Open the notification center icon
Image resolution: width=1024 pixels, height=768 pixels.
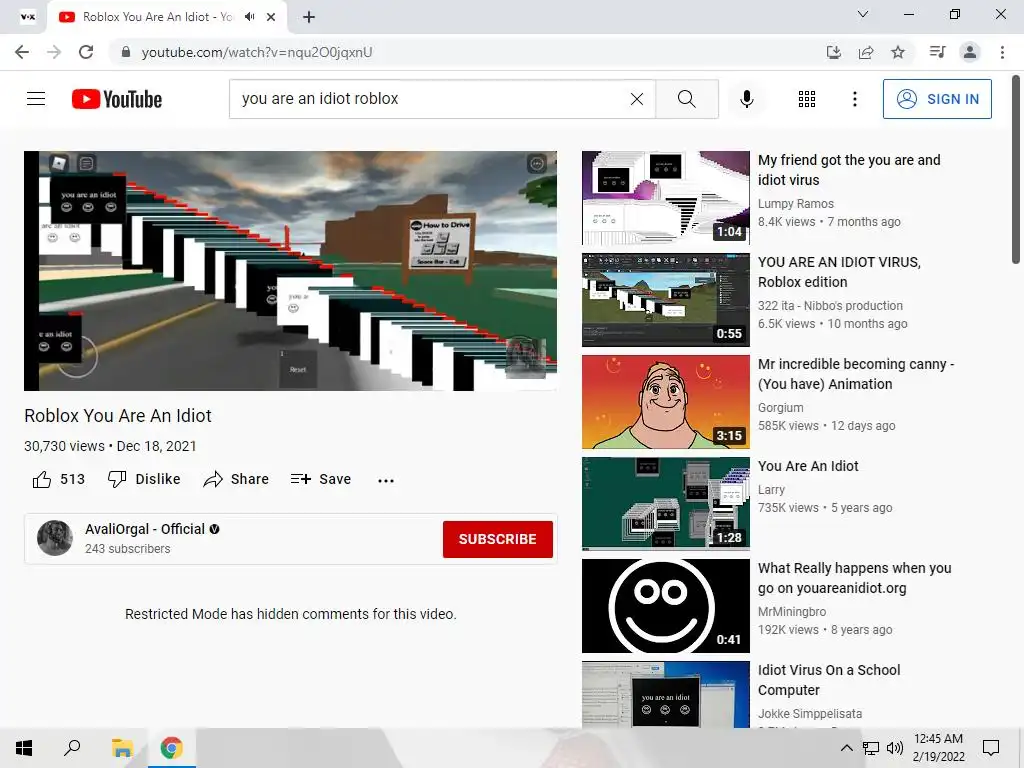tap(991, 748)
